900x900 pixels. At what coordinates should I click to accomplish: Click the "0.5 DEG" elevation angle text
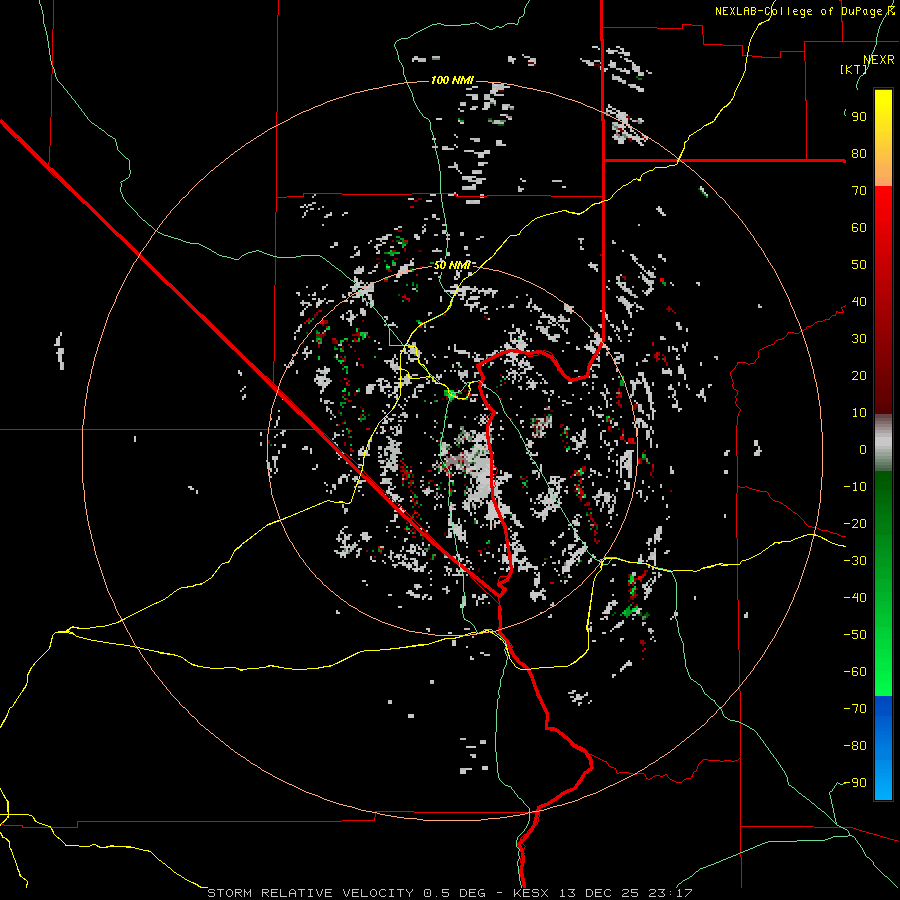pos(454,893)
